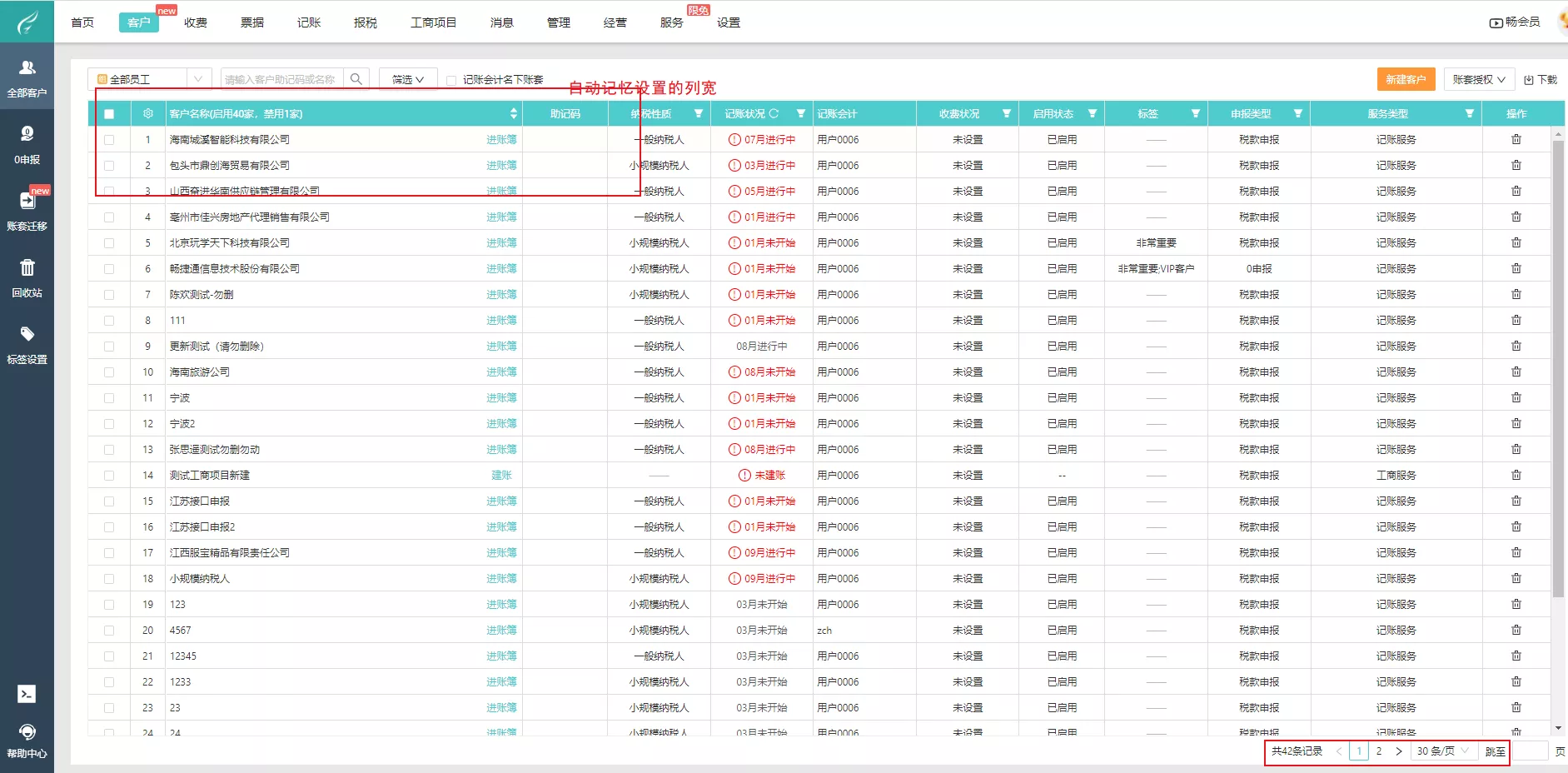Click the scrollbar down arrow of the table
This screenshot has width=1568, height=773.
[x=1558, y=728]
